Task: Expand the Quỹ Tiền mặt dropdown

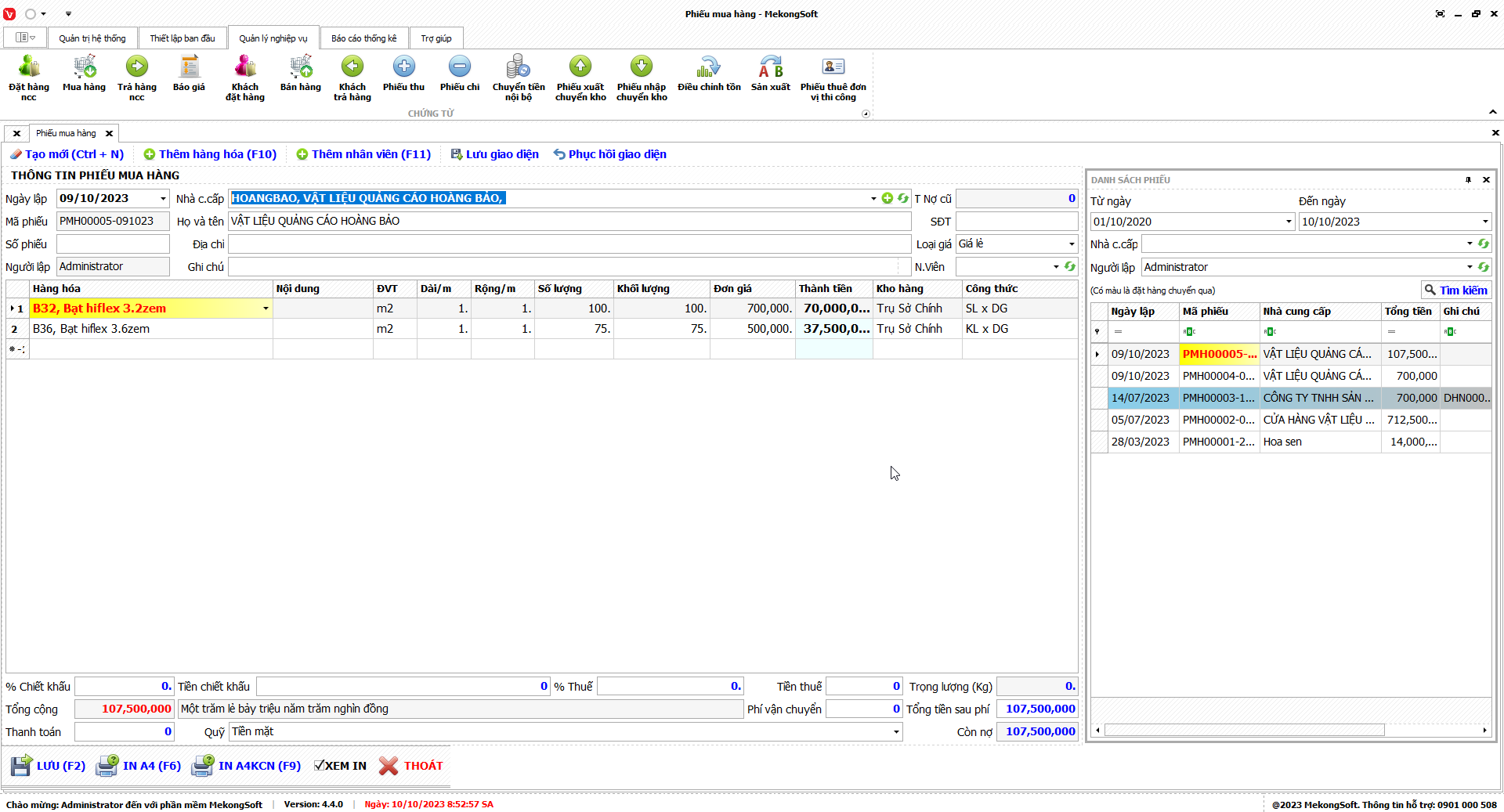Action: [896, 732]
